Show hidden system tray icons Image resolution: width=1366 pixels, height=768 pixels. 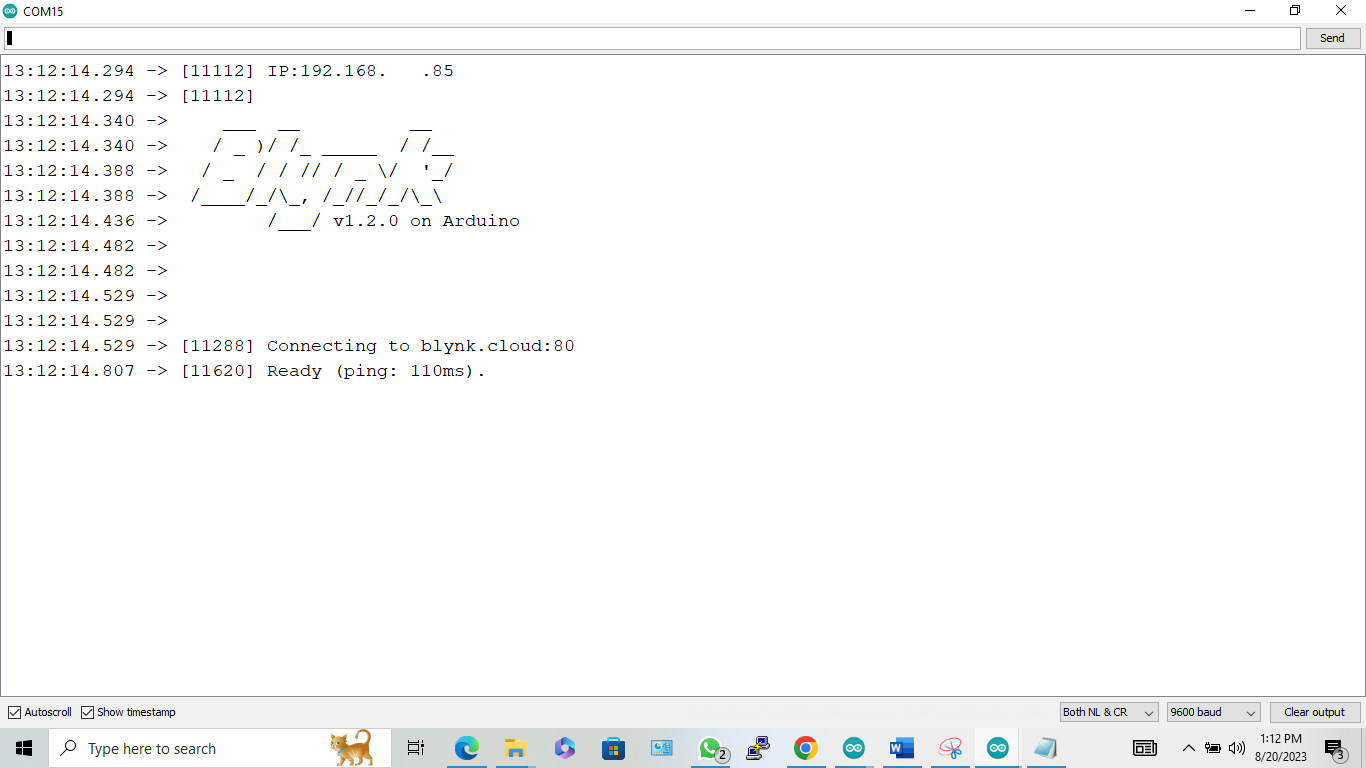click(x=1189, y=748)
